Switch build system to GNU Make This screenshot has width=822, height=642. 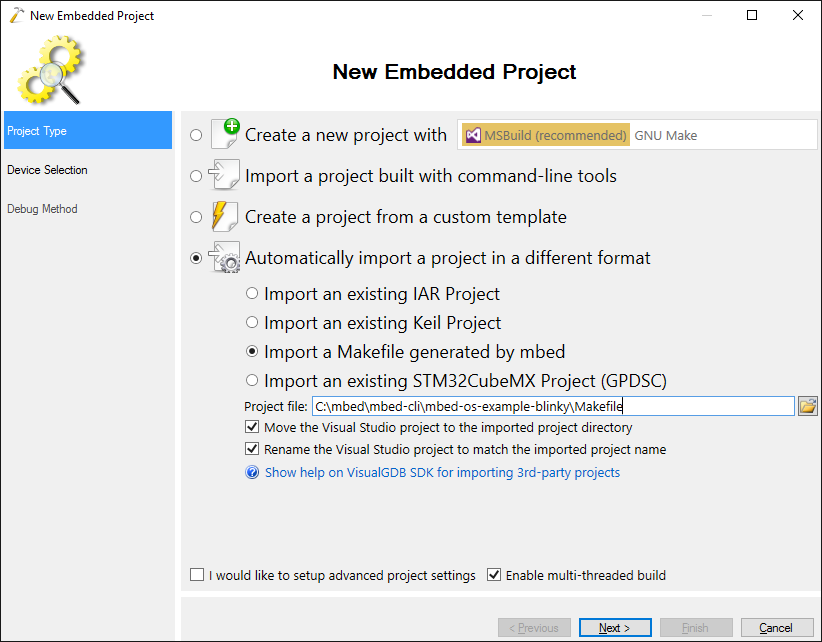tap(666, 135)
